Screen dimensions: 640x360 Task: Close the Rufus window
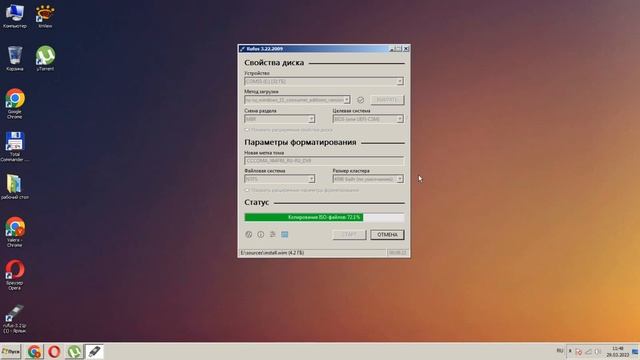click(406, 49)
